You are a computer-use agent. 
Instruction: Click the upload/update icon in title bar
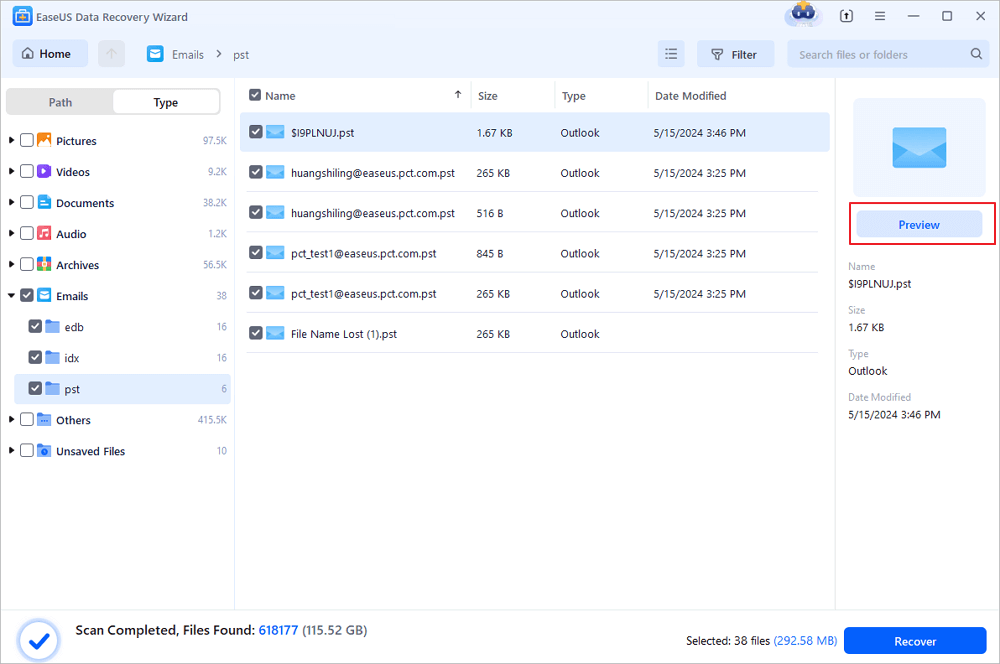click(x=846, y=17)
